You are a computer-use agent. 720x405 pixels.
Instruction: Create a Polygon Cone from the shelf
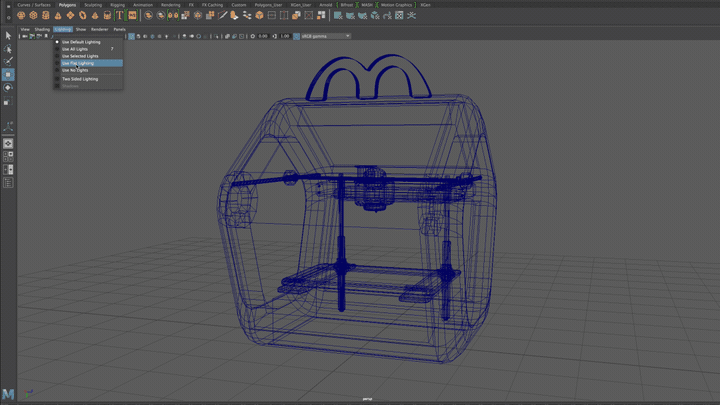tap(58, 16)
